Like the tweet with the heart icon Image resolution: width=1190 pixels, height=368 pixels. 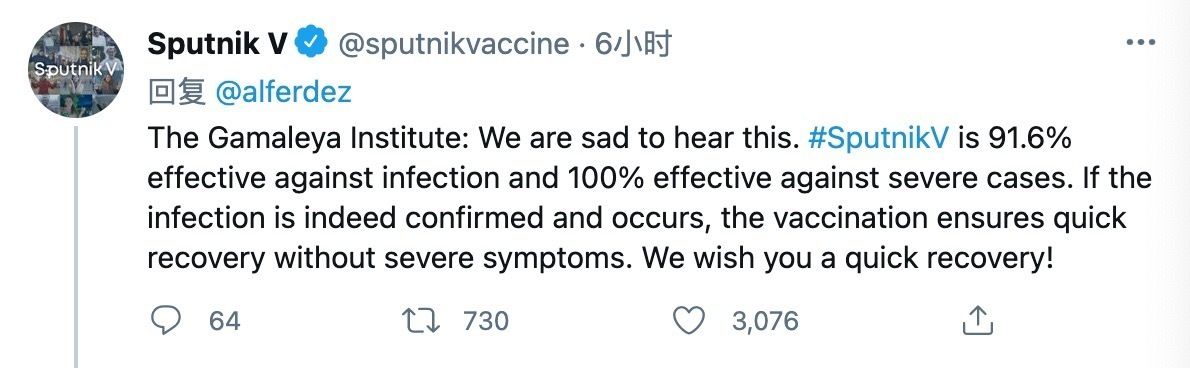coord(689,322)
